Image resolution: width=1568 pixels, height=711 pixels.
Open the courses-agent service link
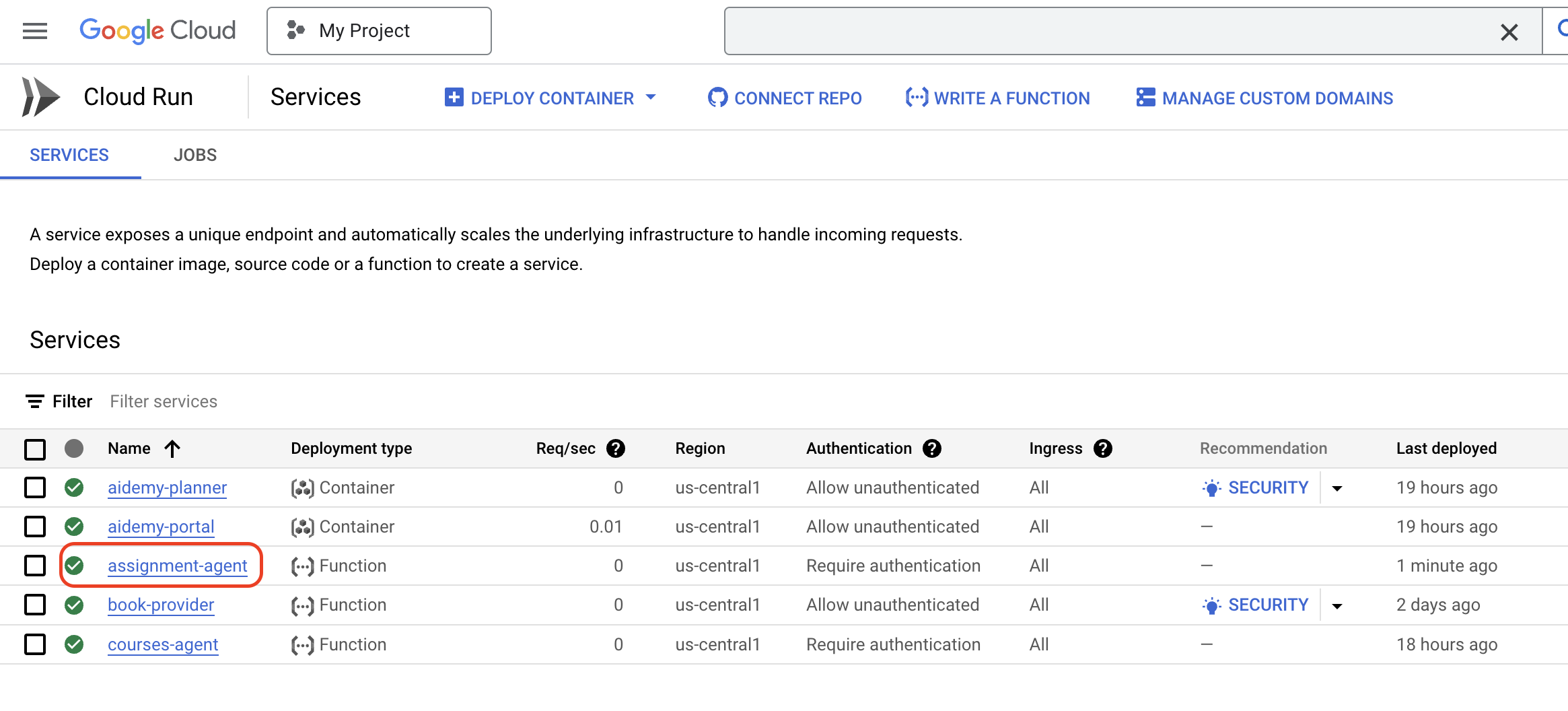[163, 644]
